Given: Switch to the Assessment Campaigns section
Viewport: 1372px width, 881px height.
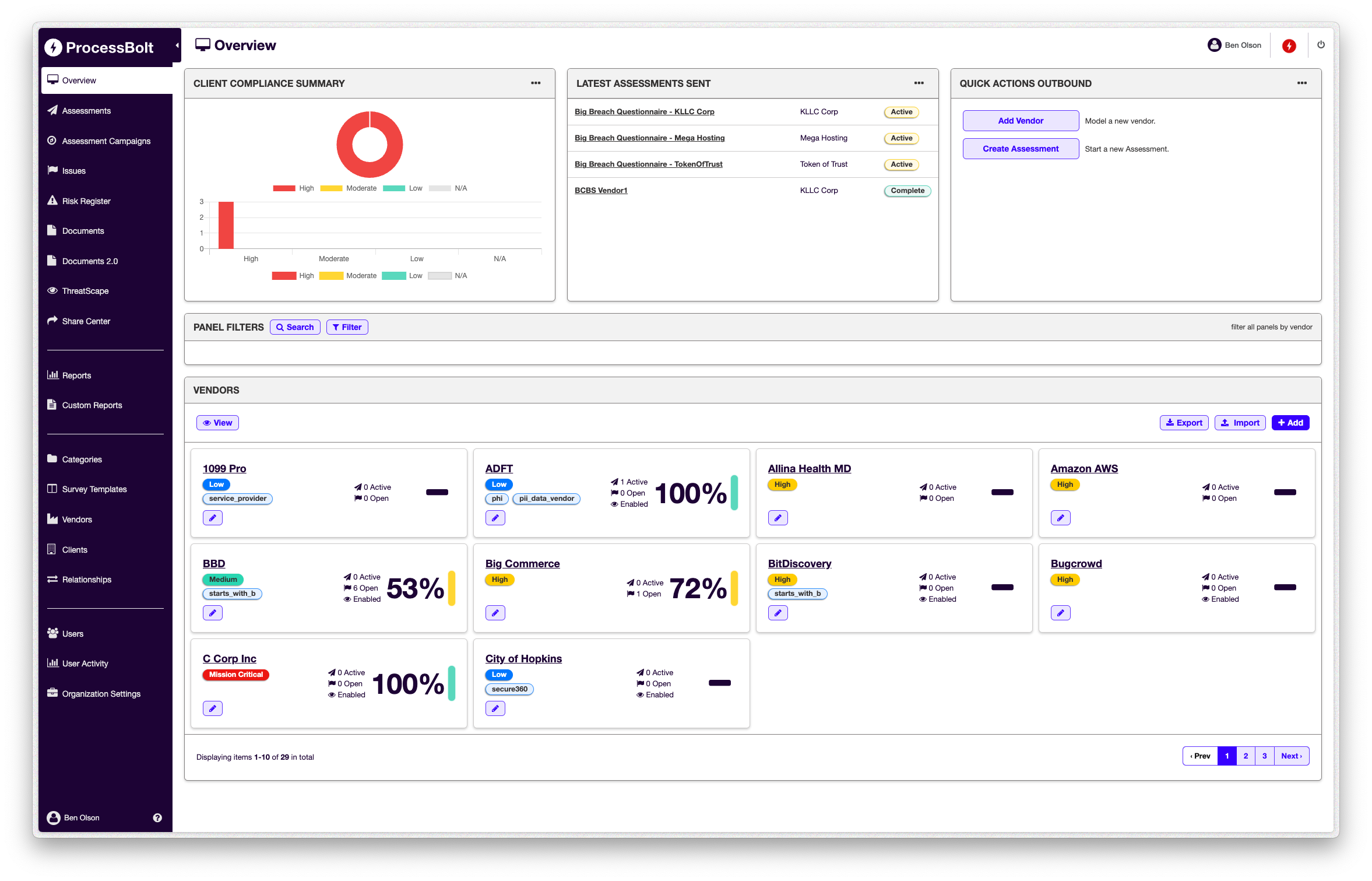Looking at the screenshot, I should point(106,141).
